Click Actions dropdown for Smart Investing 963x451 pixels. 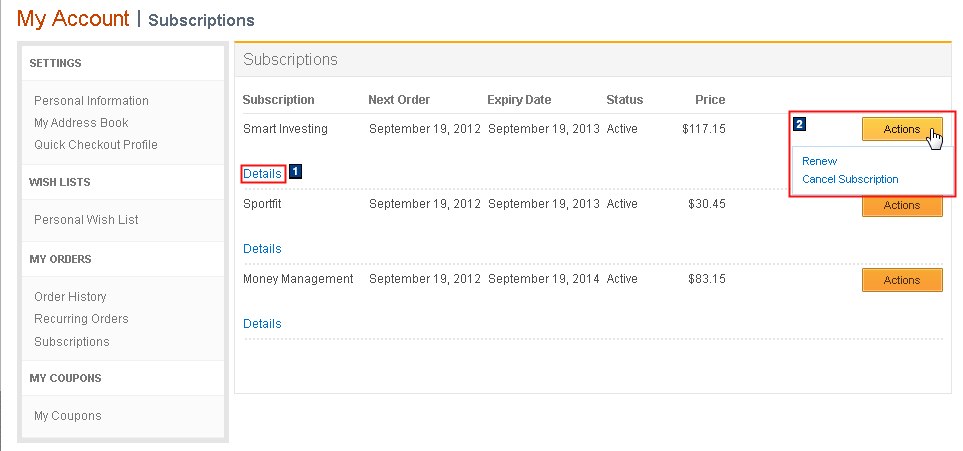[x=901, y=130]
